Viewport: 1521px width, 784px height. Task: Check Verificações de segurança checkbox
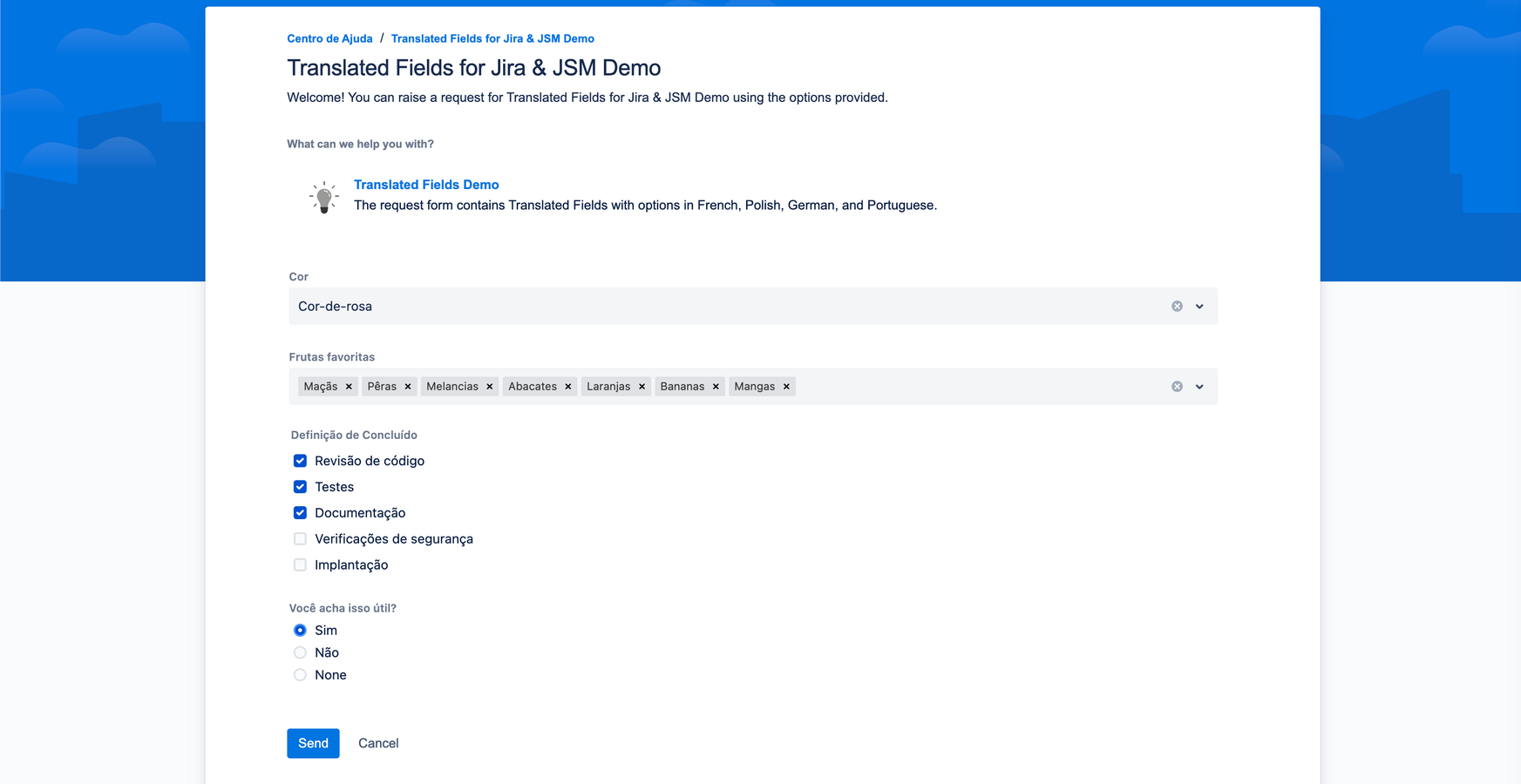click(x=300, y=539)
